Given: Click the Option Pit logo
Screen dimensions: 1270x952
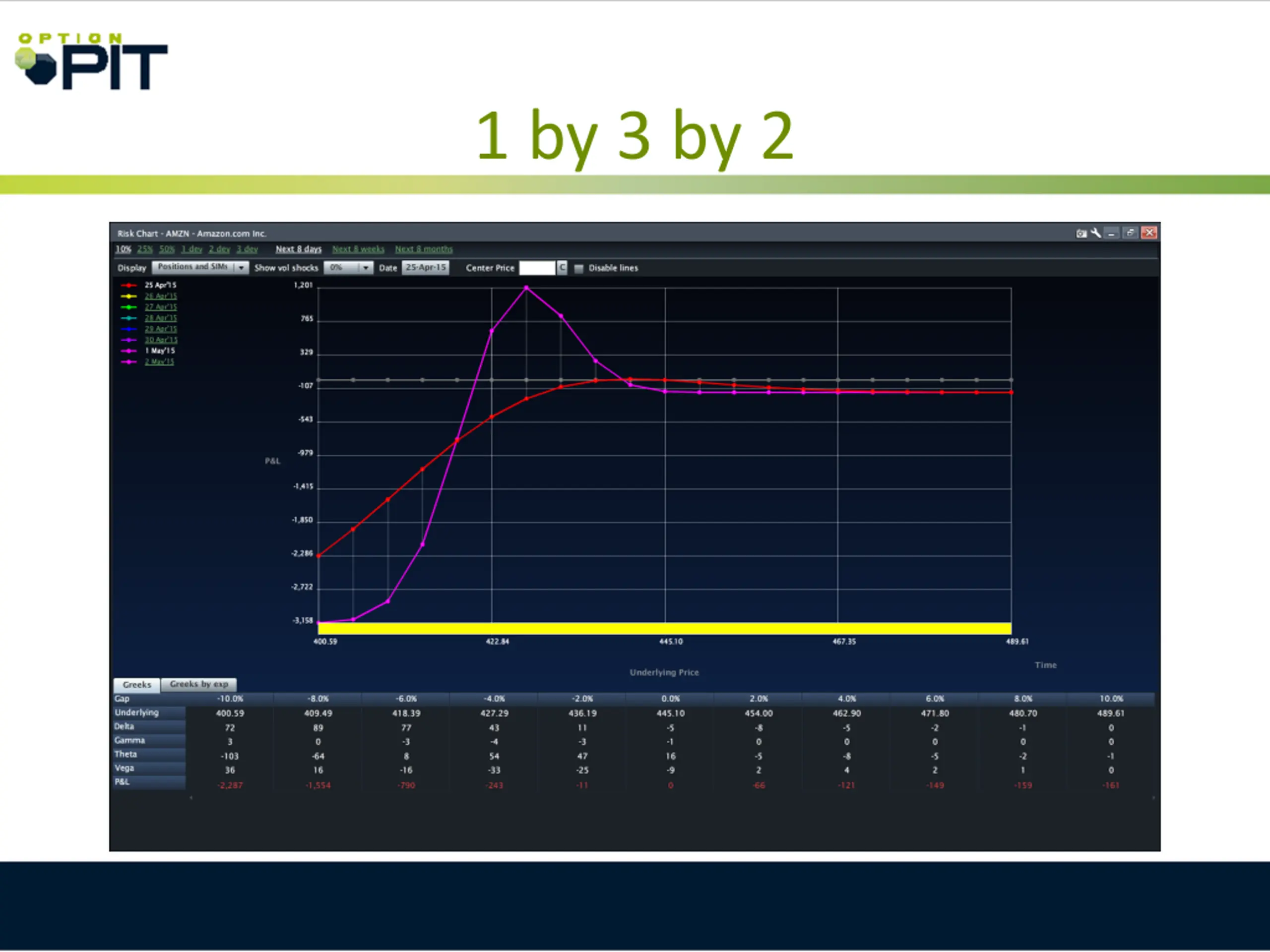Looking at the screenshot, I should pos(92,61).
